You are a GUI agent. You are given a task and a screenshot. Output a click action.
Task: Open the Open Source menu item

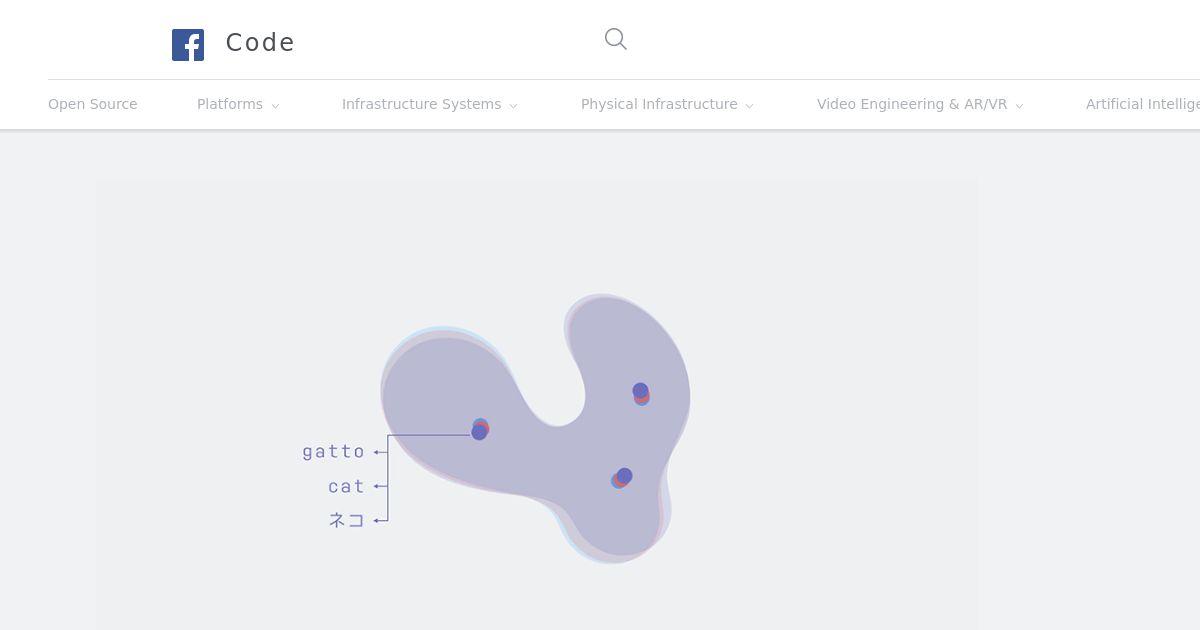click(x=93, y=104)
